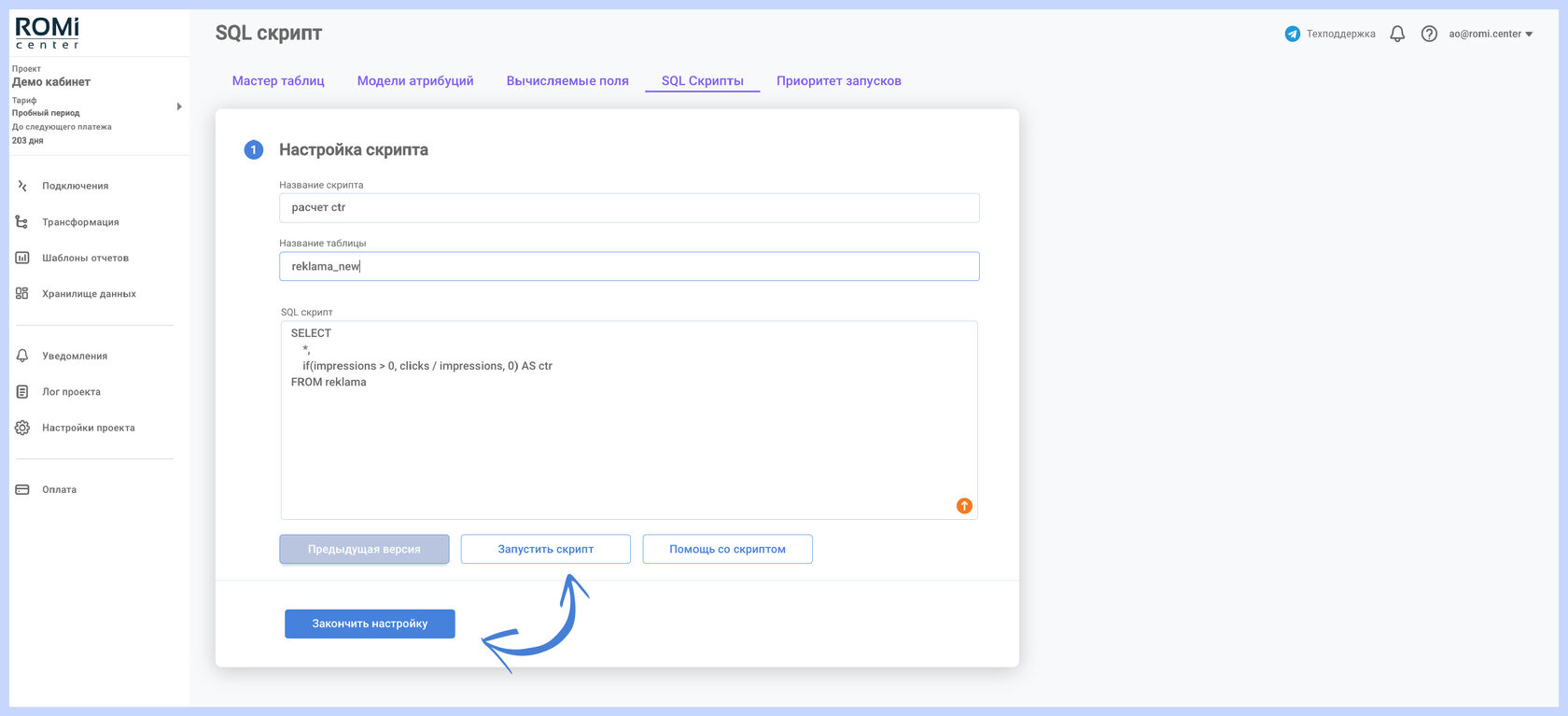Click the Трансформация sidebar icon
Image resolution: width=1568 pixels, height=716 pixels.
(22, 222)
